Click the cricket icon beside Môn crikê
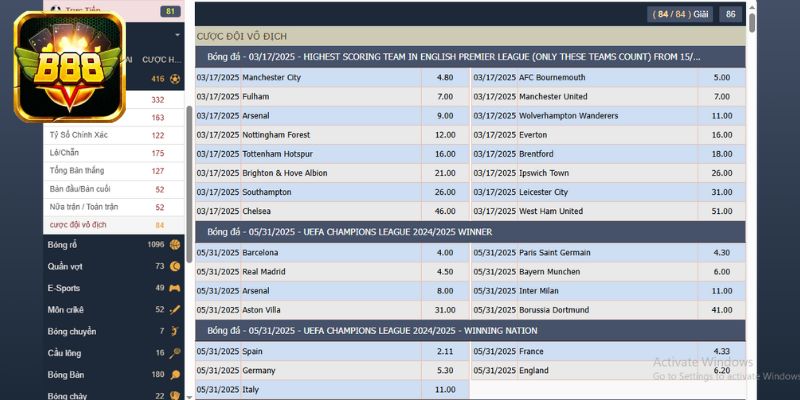The width and height of the screenshot is (800, 400). [175, 310]
